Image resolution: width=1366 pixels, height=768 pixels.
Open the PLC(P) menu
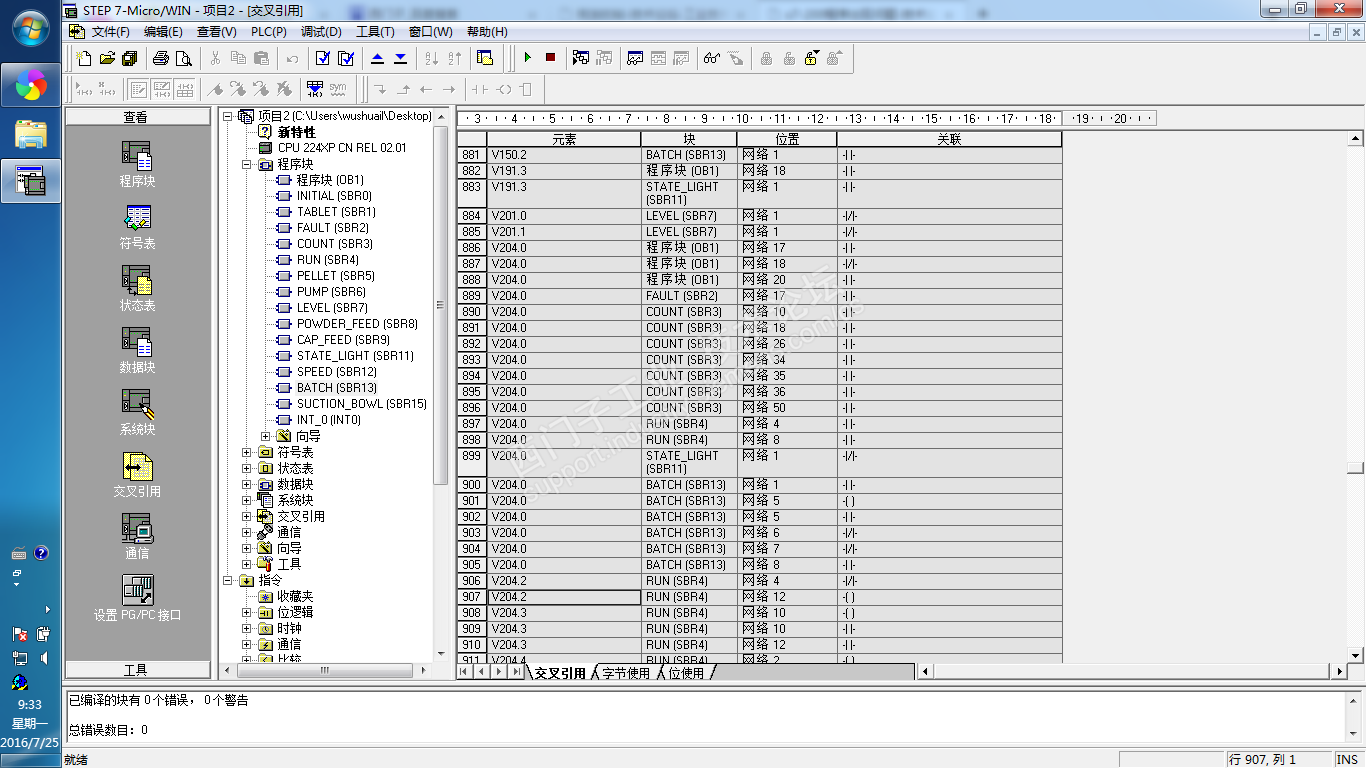(269, 32)
